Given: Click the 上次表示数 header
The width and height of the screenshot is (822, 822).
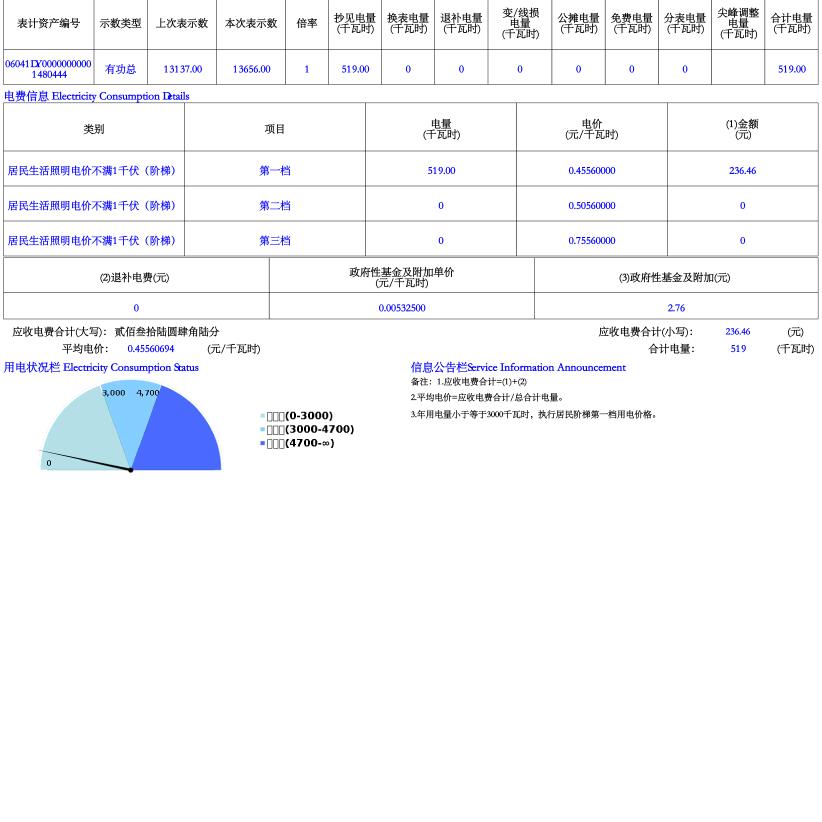Looking at the screenshot, I should 182,24.
